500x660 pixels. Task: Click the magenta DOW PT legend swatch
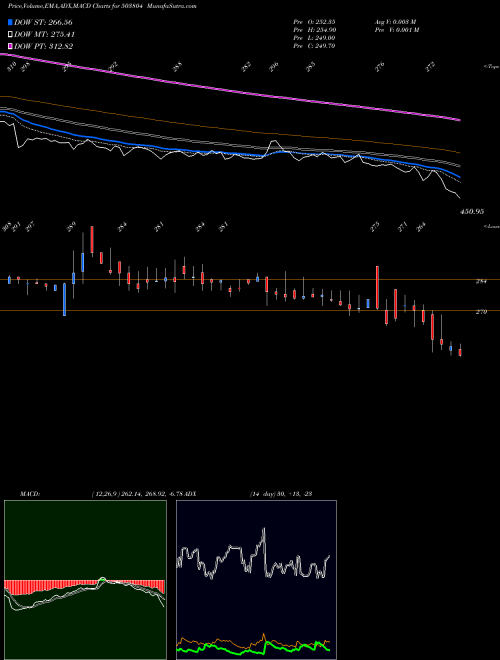pyautogui.click(x=10, y=46)
